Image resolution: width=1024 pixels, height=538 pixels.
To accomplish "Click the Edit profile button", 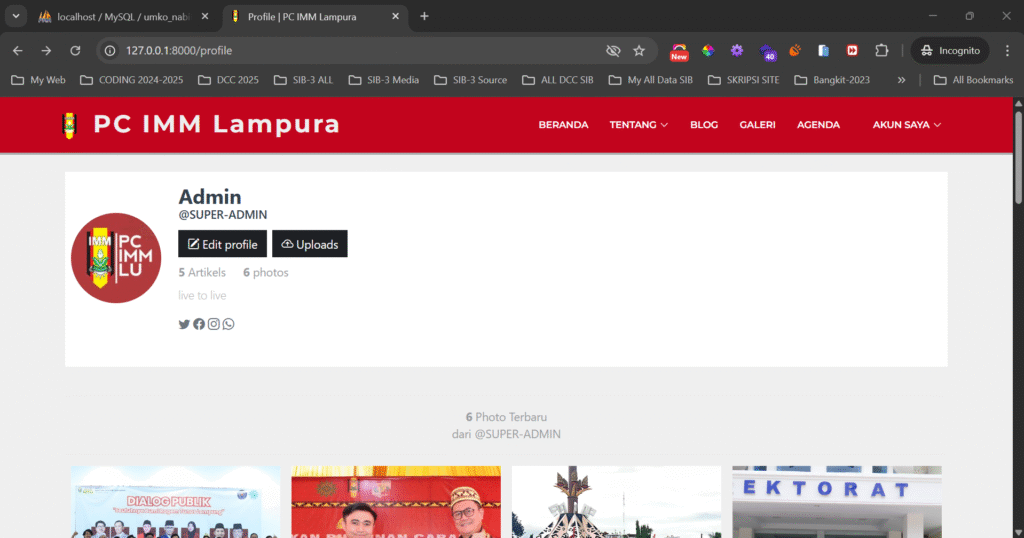I will [x=223, y=244].
